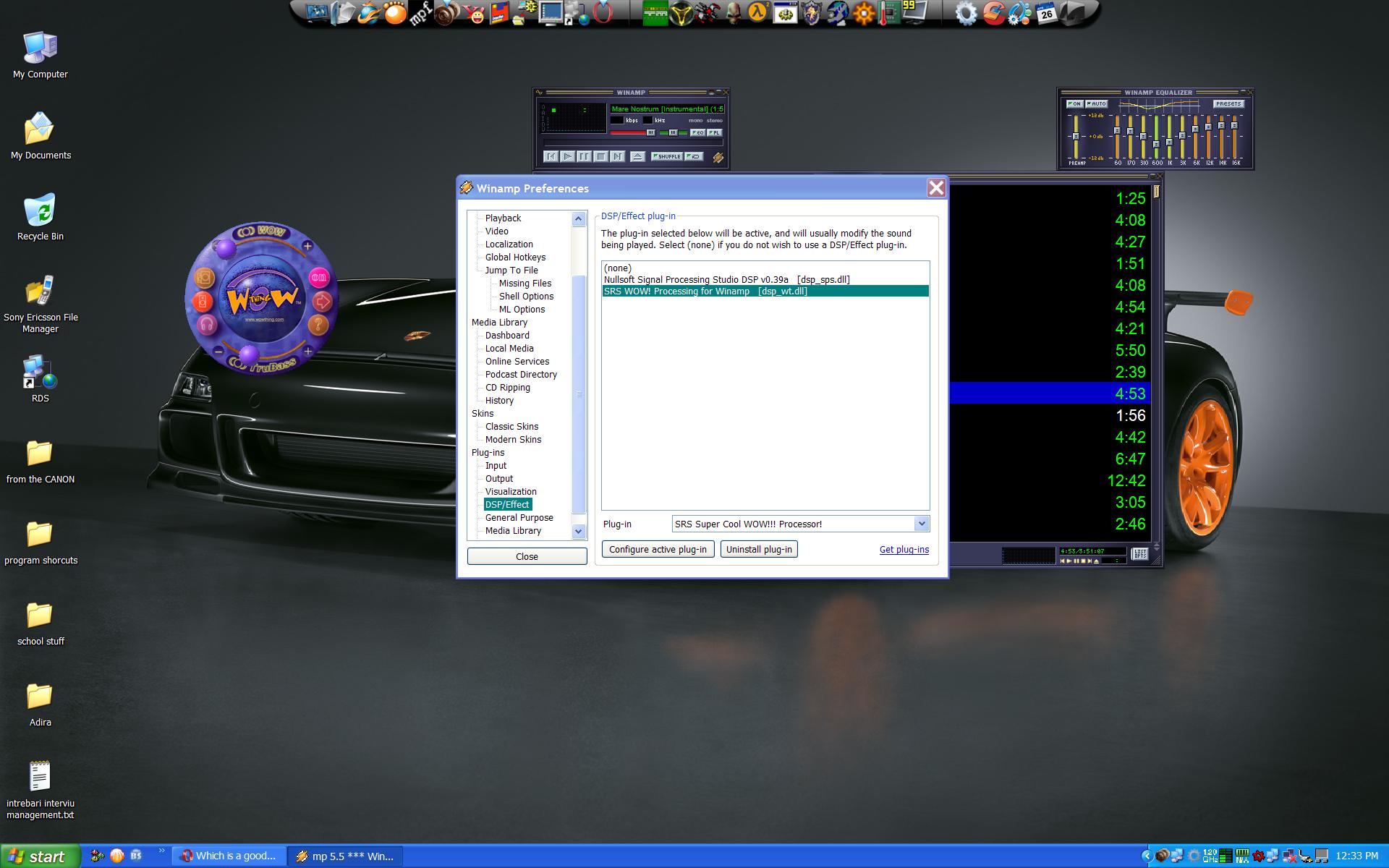
Task: Select SRS WOW! Processing for Winamp entry
Action: click(x=765, y=292)
